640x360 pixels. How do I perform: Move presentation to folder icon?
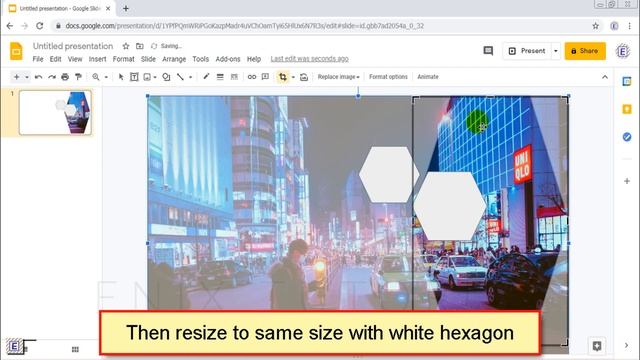[140, 46]
